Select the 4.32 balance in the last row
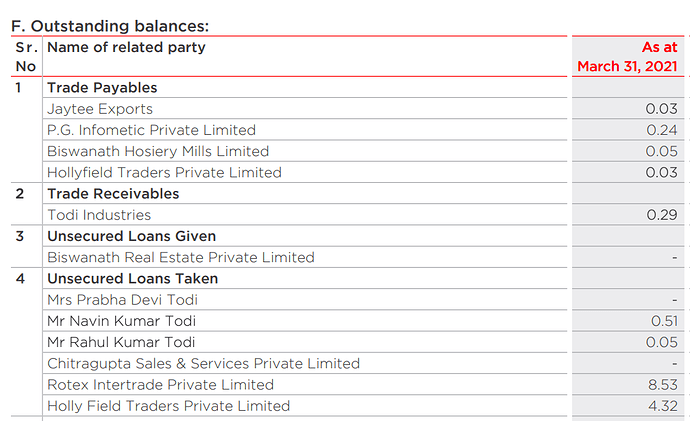The width and height of the screenshot is (690, 421). [x=661, y=406]
